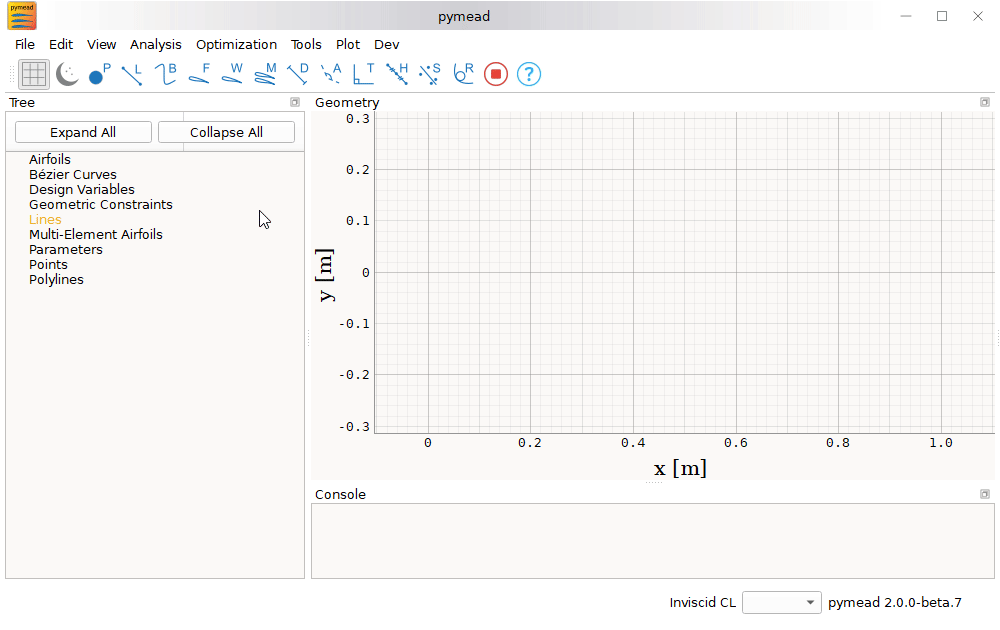1000x630 pixels.
Task: Select Geometric Constraints tree item
Action: 101,205
